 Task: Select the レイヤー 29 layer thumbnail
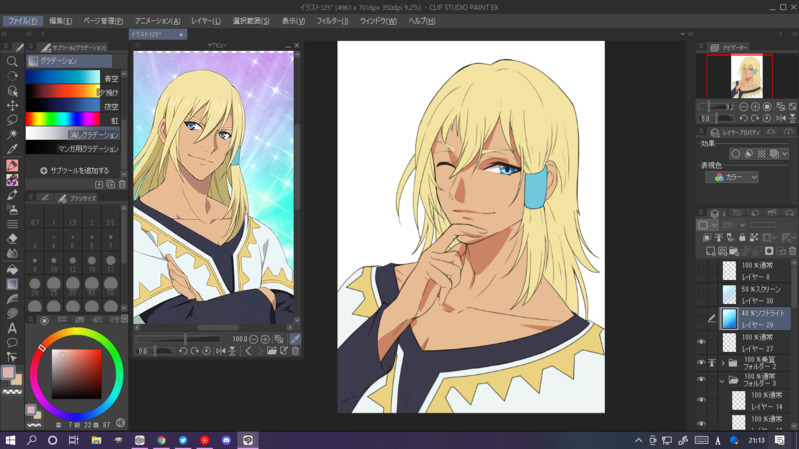pos(729,319)
